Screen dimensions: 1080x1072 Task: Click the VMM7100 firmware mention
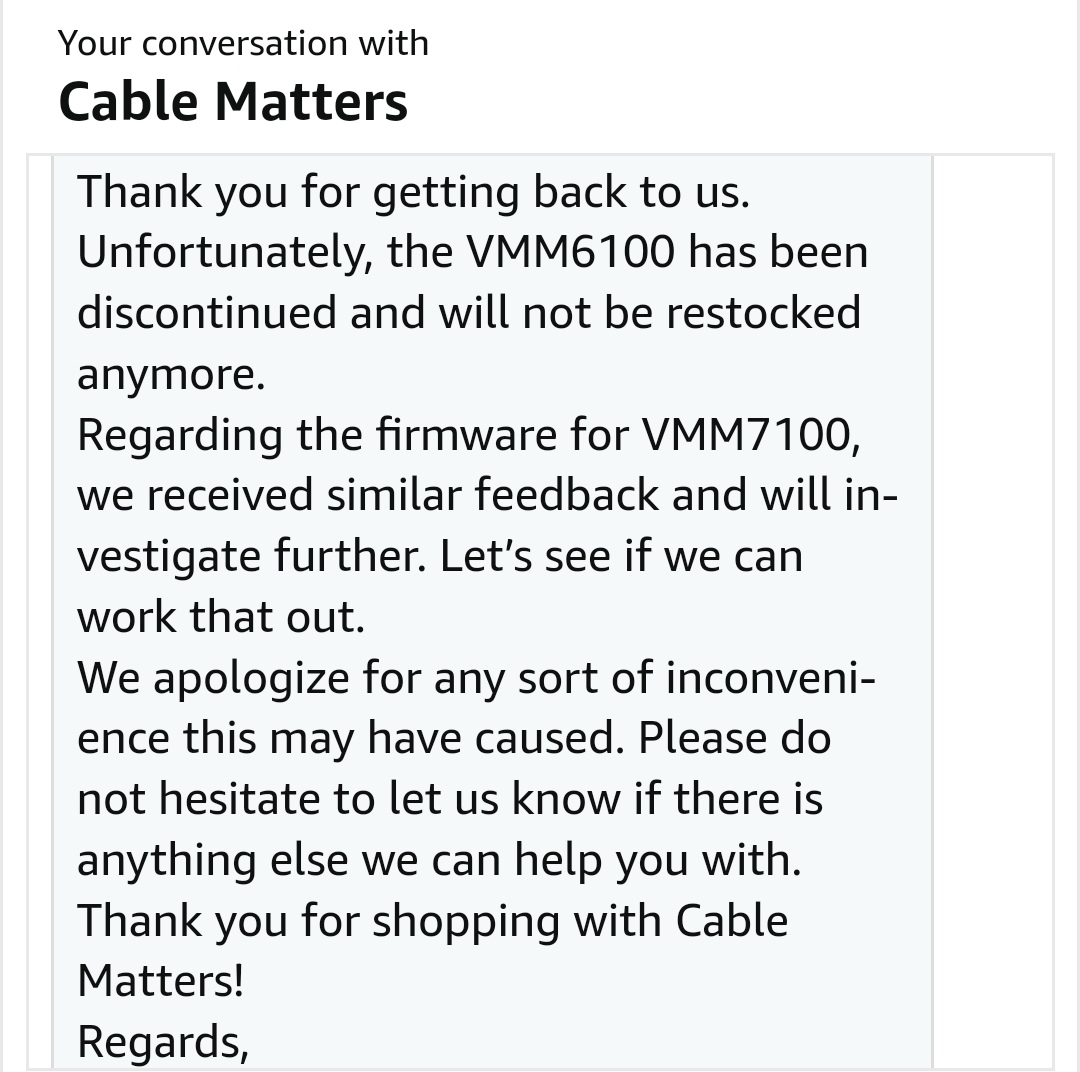[x=751, y=434]
